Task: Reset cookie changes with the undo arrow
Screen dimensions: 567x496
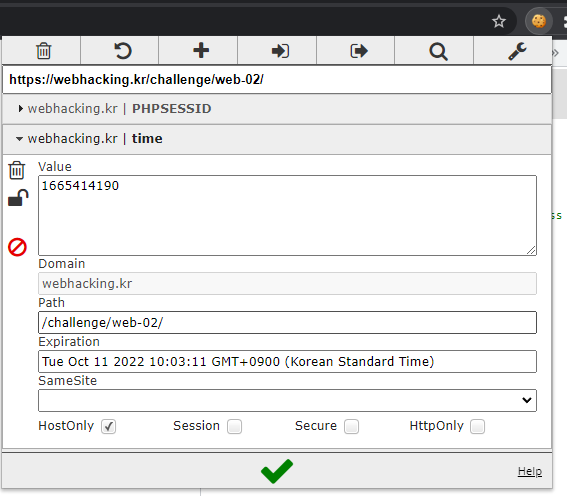Action: pyautogui.click(x=123, y=51)
